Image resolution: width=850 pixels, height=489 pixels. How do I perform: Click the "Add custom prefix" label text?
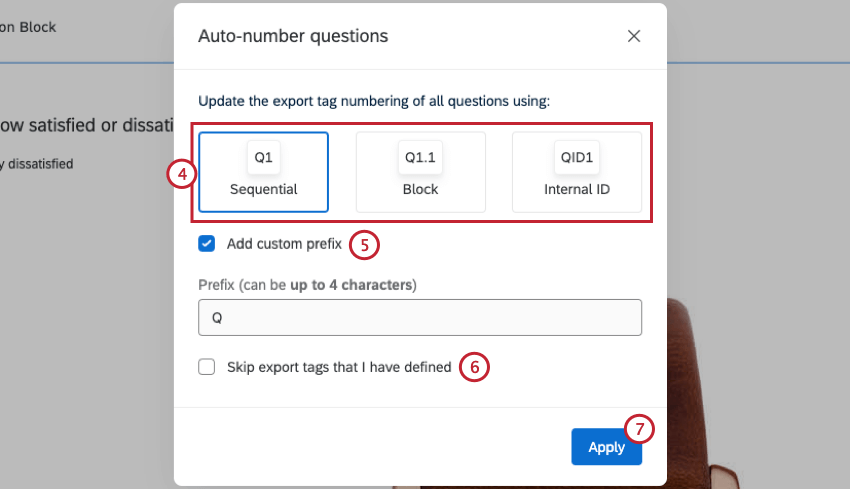pyautogui.click(x=284, y=243)
